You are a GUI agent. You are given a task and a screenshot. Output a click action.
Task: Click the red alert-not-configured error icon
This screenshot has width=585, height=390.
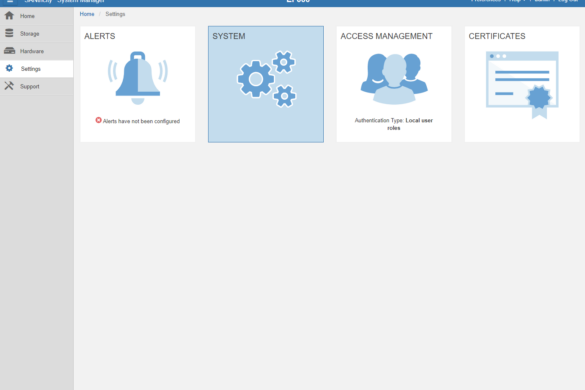[x=98, y=120]
